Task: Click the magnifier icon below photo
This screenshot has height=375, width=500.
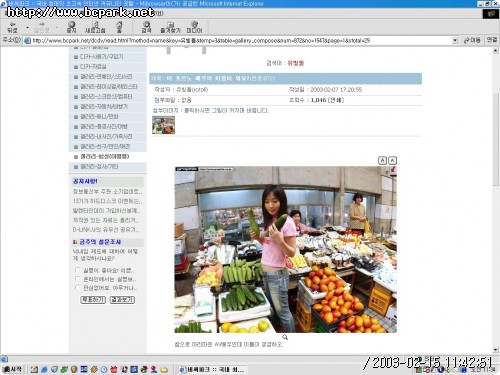Action: [x=285, y=337]
